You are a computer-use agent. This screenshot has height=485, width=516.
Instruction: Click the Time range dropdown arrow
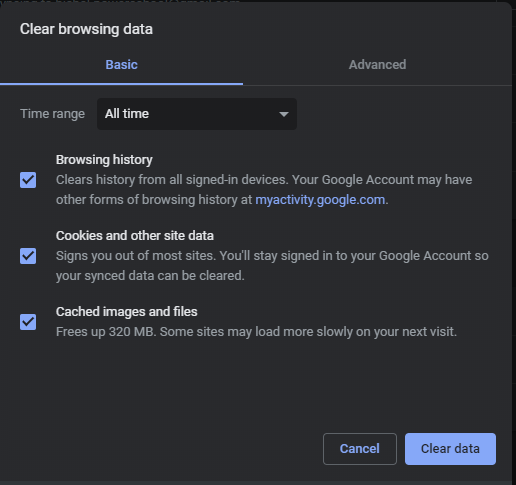coord(284,114)
